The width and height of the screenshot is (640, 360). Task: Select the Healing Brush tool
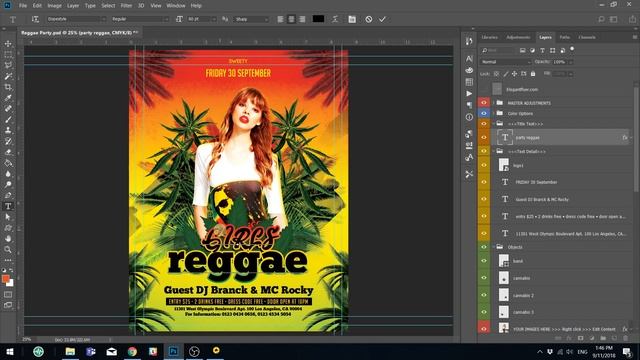[8, 109]
